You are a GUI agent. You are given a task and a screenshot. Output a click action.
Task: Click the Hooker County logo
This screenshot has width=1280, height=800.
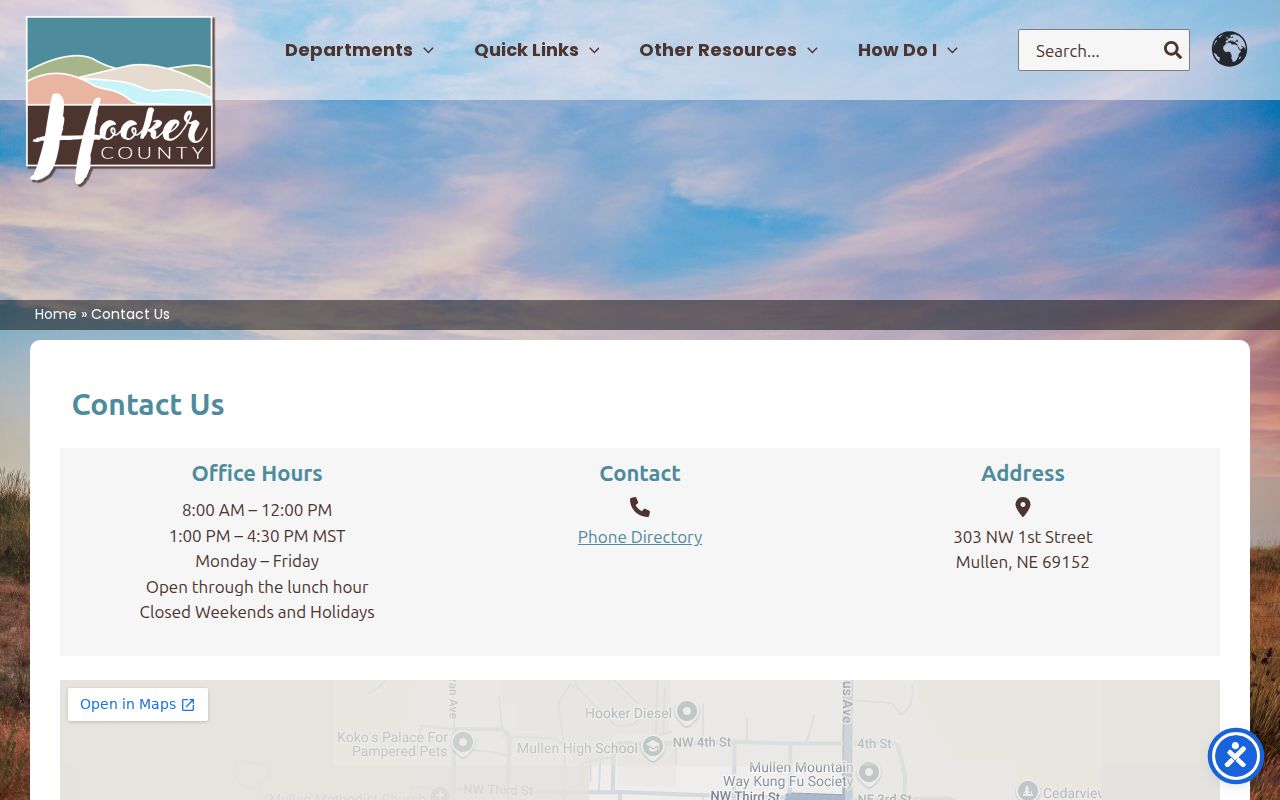coord(120,101)
